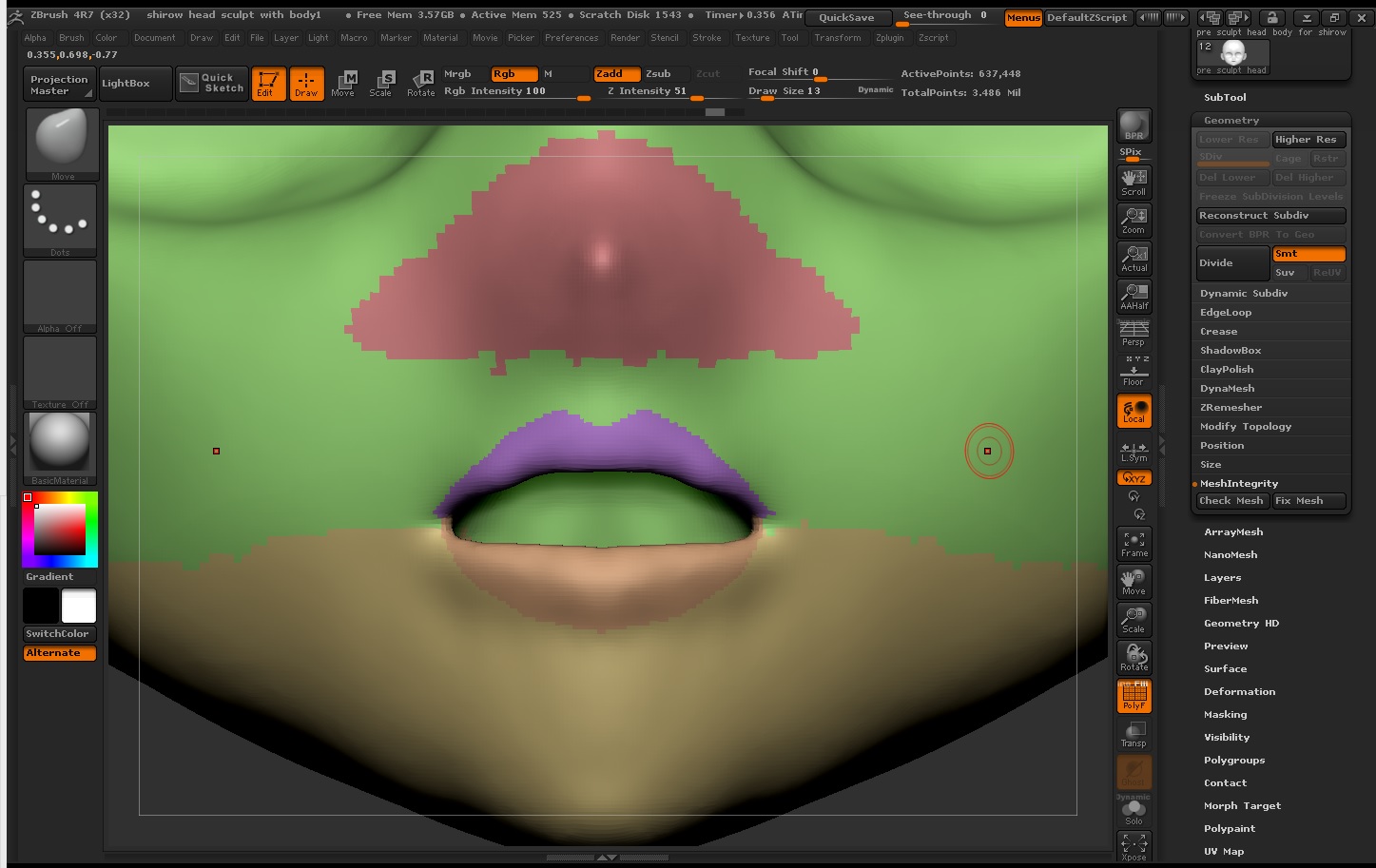Toggle PolyF polyframe display
The width and height of the screenshot is (1376, 868).
(x=1134, y=696)
